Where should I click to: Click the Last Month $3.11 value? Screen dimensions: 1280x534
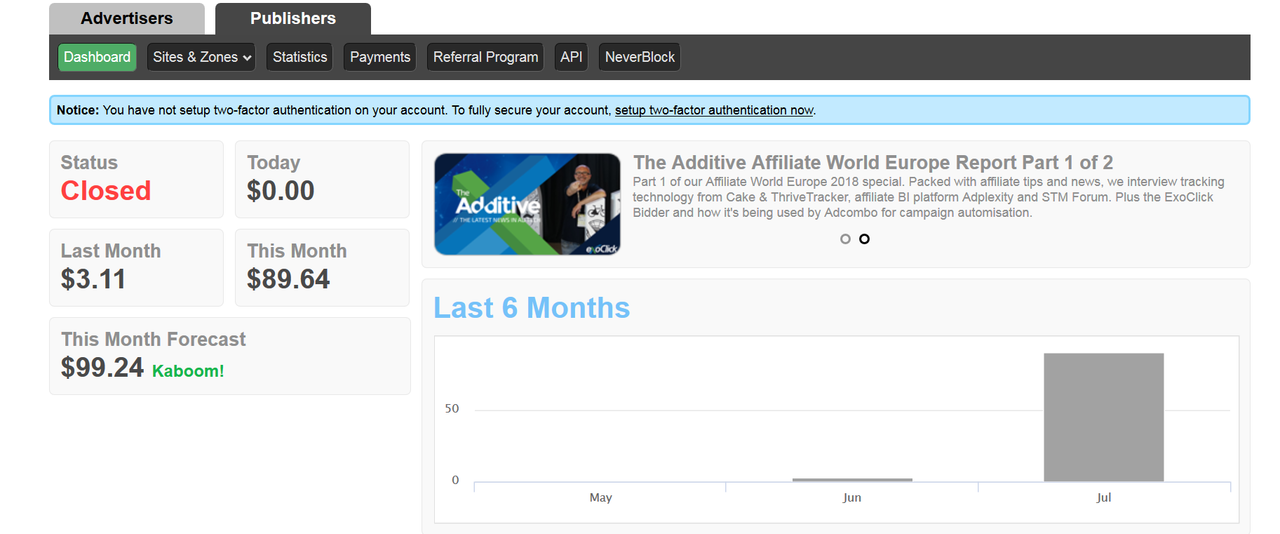94,279
